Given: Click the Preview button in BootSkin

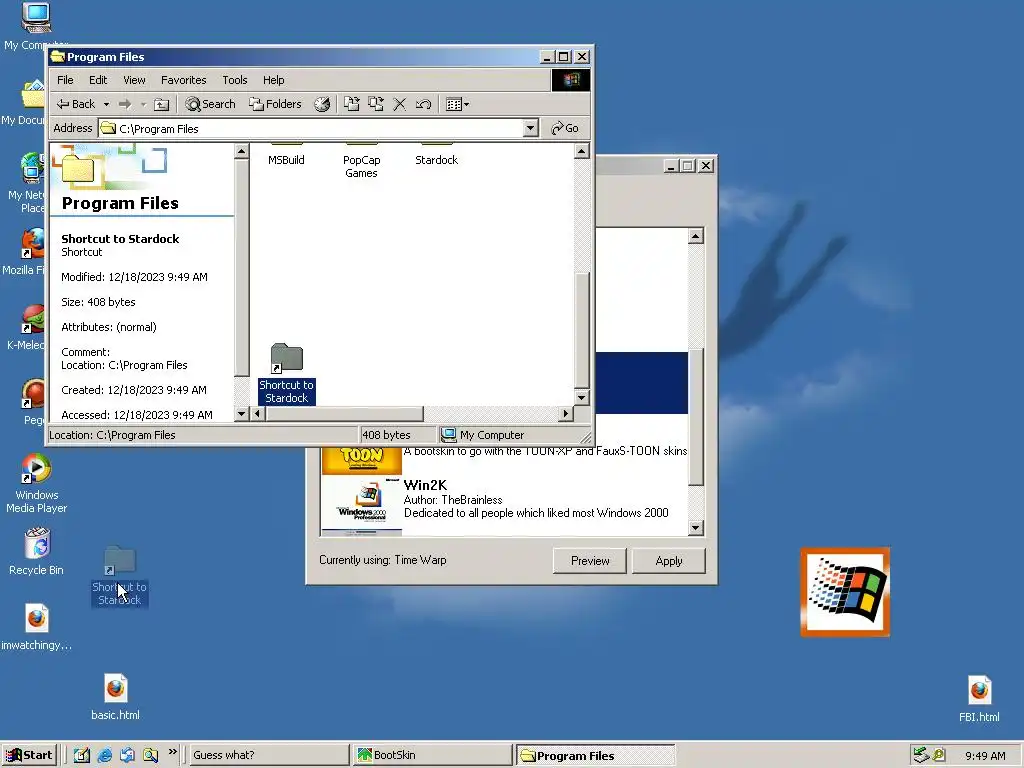Looking at the screenshot, I should pos(590,561).
